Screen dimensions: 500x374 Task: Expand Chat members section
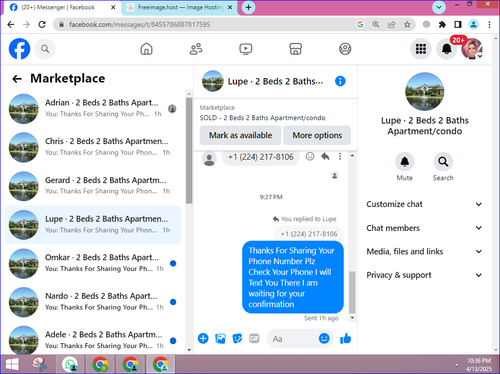click(x=424, y=228)
